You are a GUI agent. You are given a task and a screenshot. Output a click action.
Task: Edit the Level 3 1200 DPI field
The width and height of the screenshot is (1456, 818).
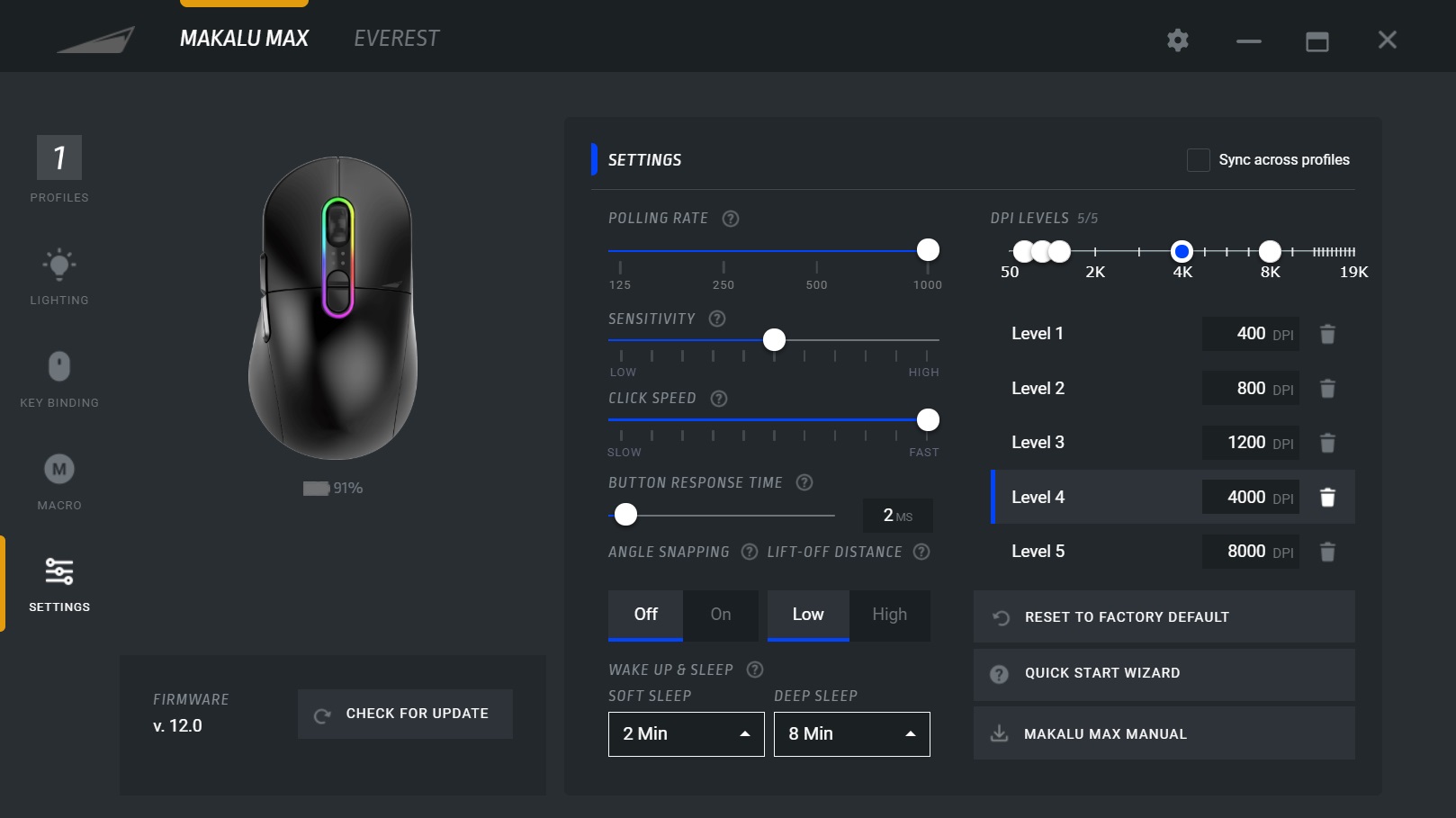click(x=1251, y=443)
